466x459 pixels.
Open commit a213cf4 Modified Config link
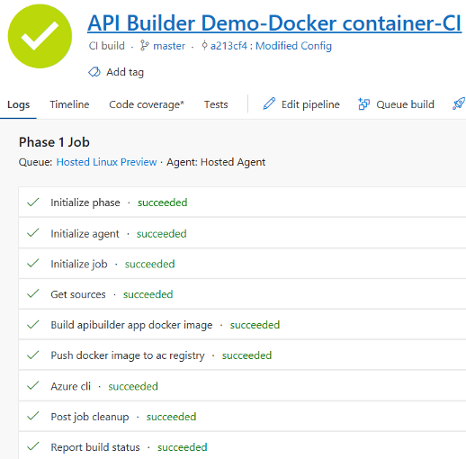click(x=271, y=46)
